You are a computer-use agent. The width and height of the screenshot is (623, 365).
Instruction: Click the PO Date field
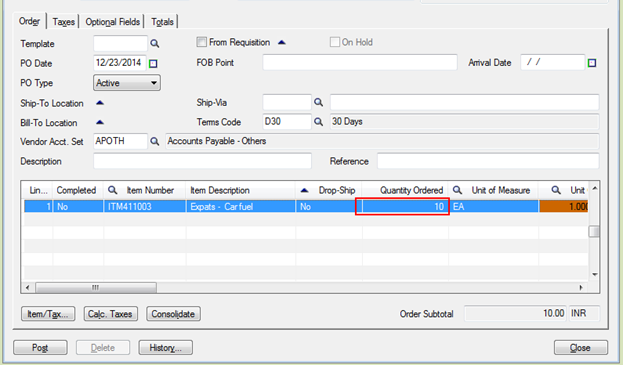point(120,63)
